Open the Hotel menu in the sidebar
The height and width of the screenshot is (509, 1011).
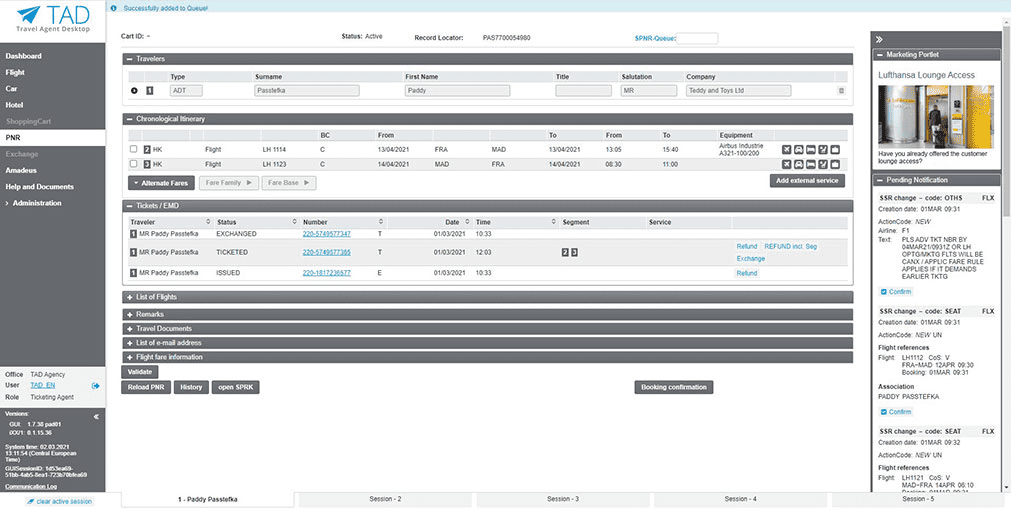coord(14,104)
